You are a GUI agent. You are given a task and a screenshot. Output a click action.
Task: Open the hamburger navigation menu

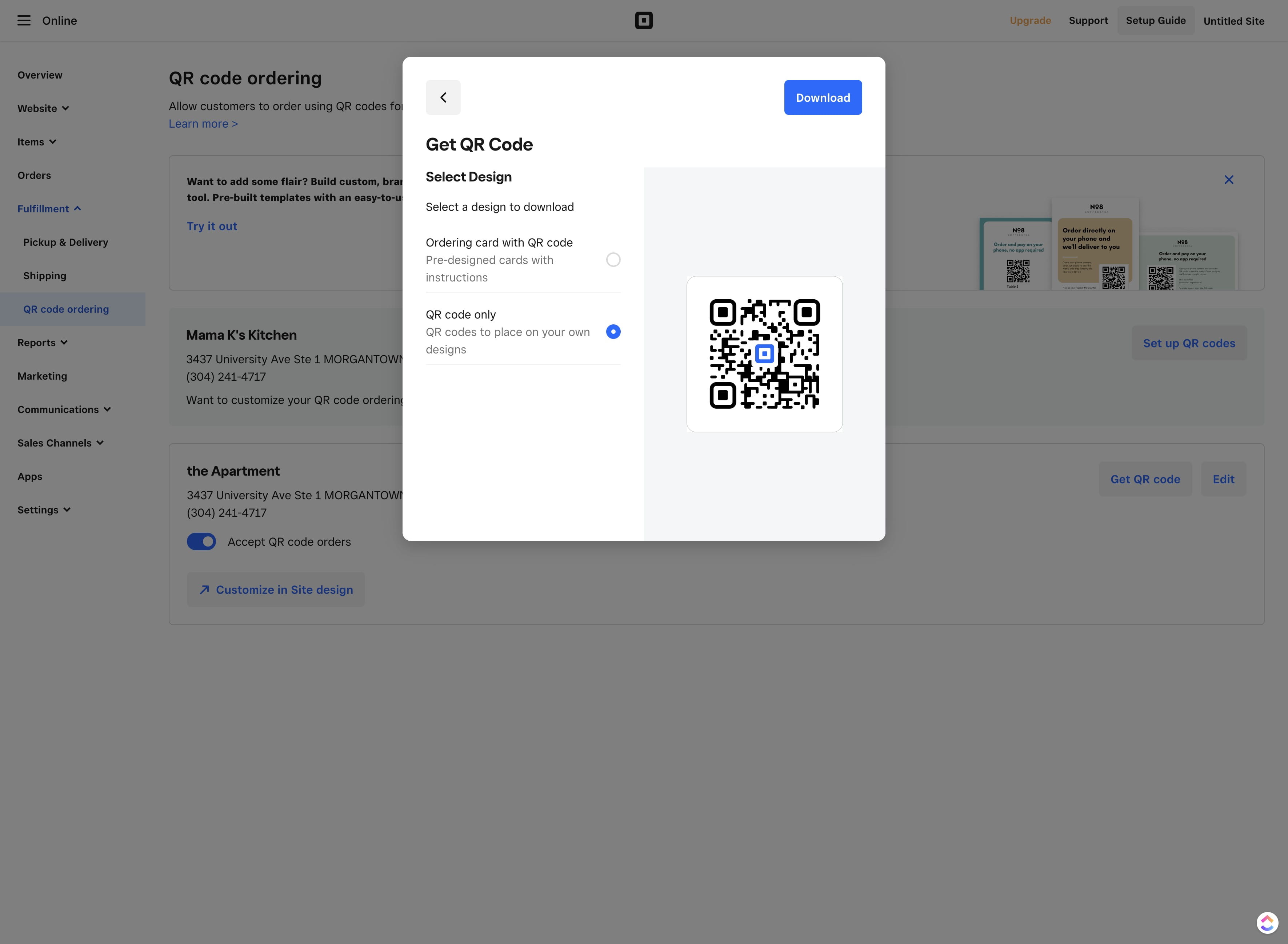point(23,20)
